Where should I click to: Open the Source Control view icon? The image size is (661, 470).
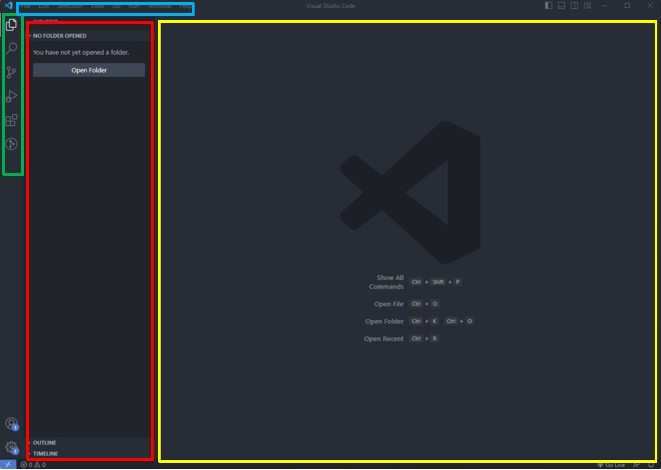point(11,72)
